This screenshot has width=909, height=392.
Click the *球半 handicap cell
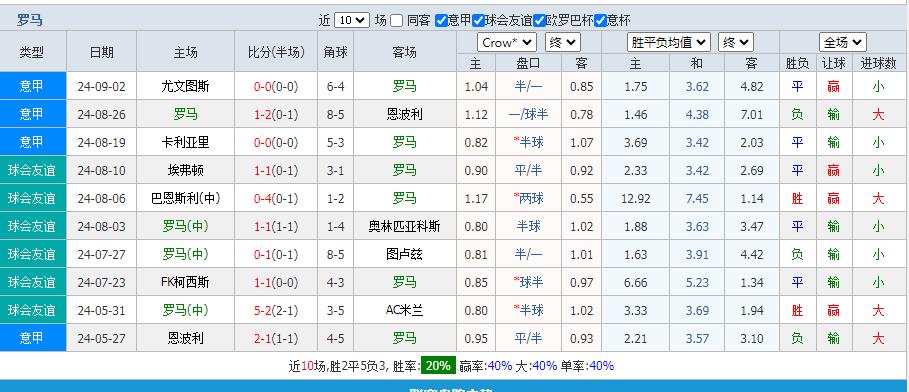click(528, 282)
